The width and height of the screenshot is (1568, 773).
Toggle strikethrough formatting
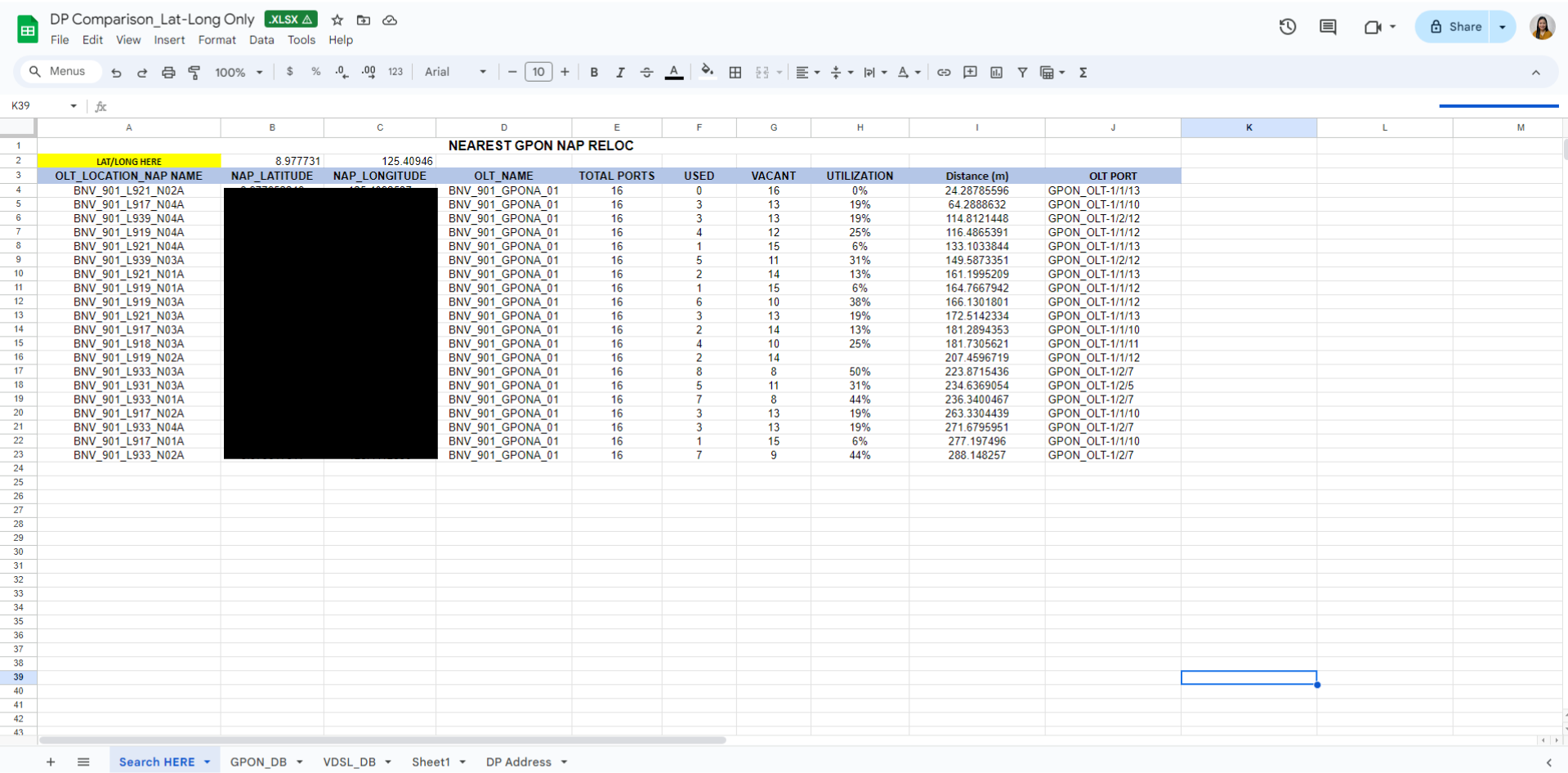(646, 73)
